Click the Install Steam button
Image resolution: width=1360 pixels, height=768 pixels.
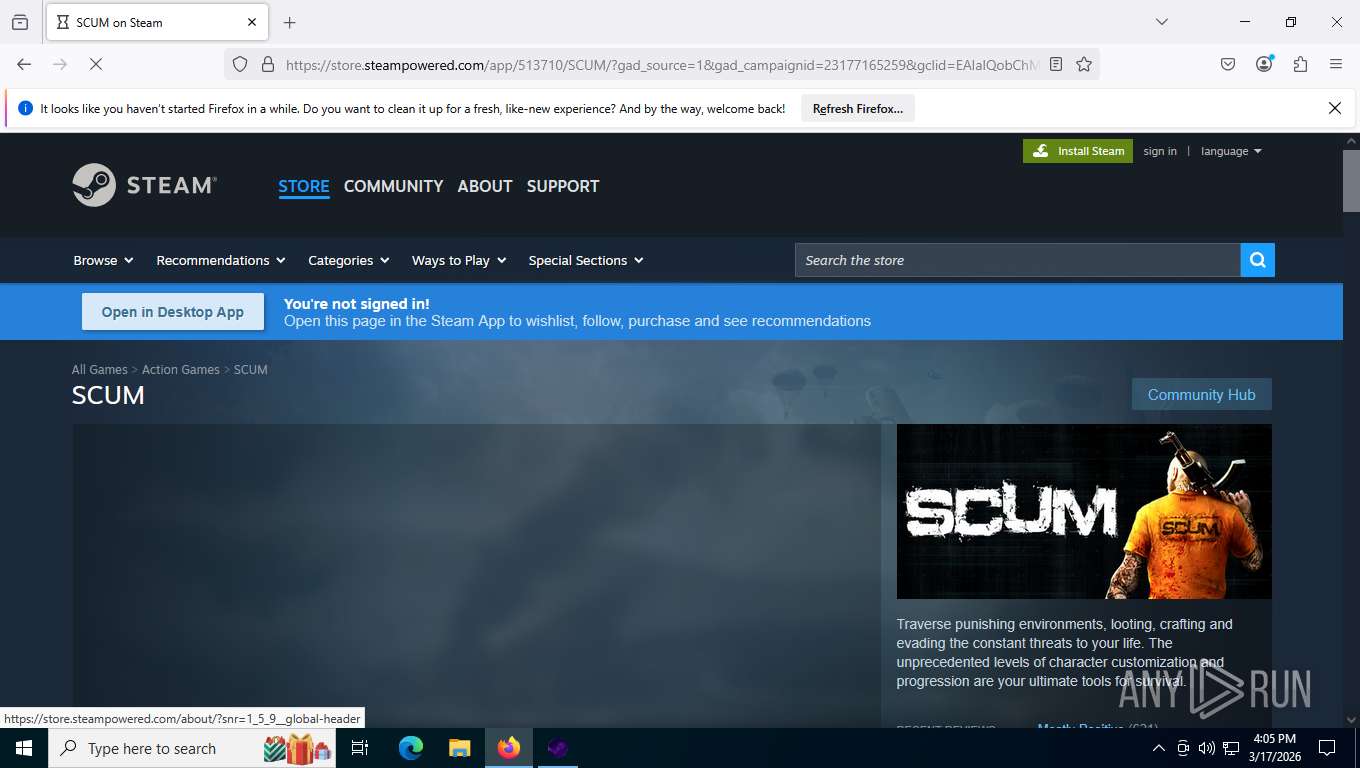click(x=1078, y=151)
